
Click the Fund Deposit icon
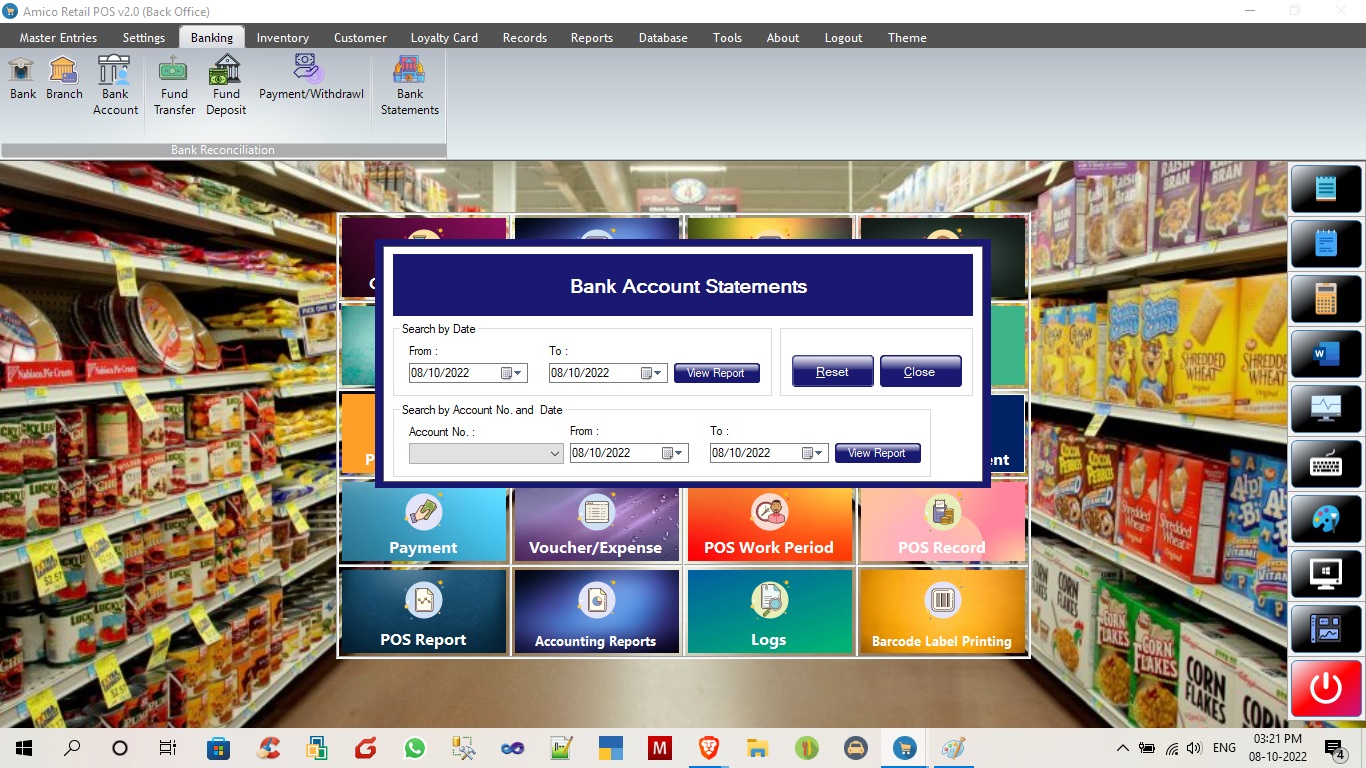pos(226,84)
